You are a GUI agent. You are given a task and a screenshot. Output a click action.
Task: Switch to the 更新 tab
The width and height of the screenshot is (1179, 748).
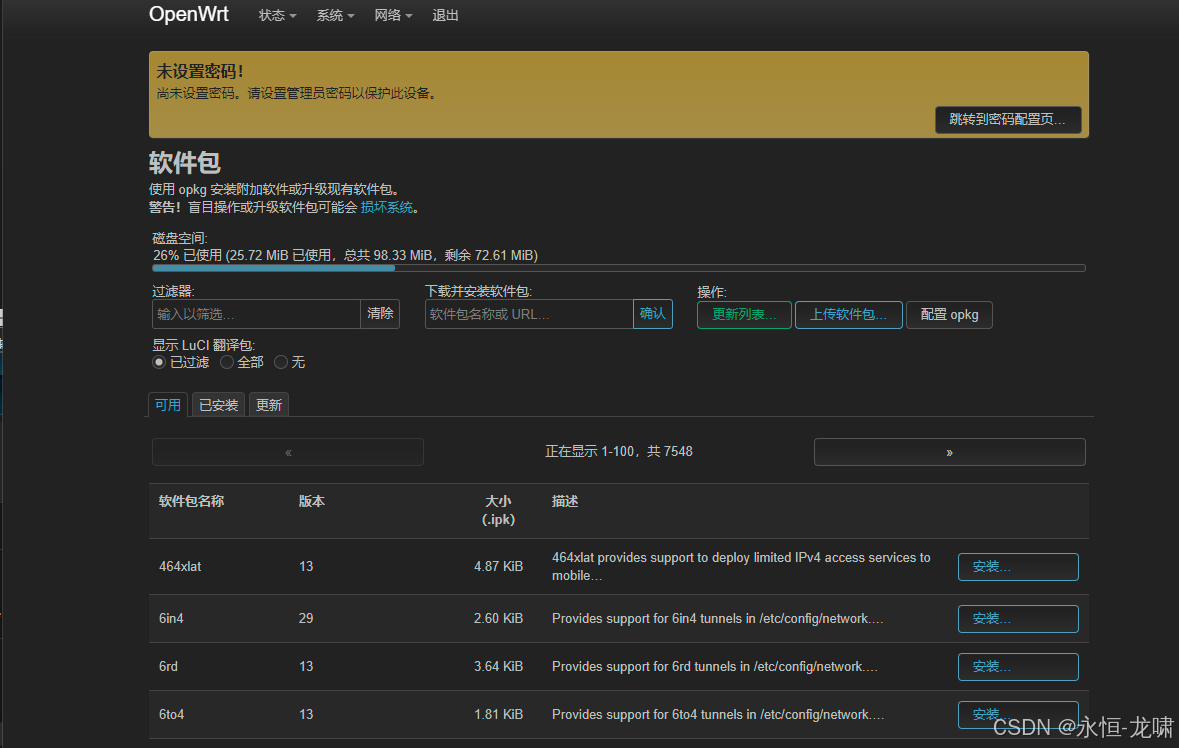pyautogui.click(x=268, y=404)
